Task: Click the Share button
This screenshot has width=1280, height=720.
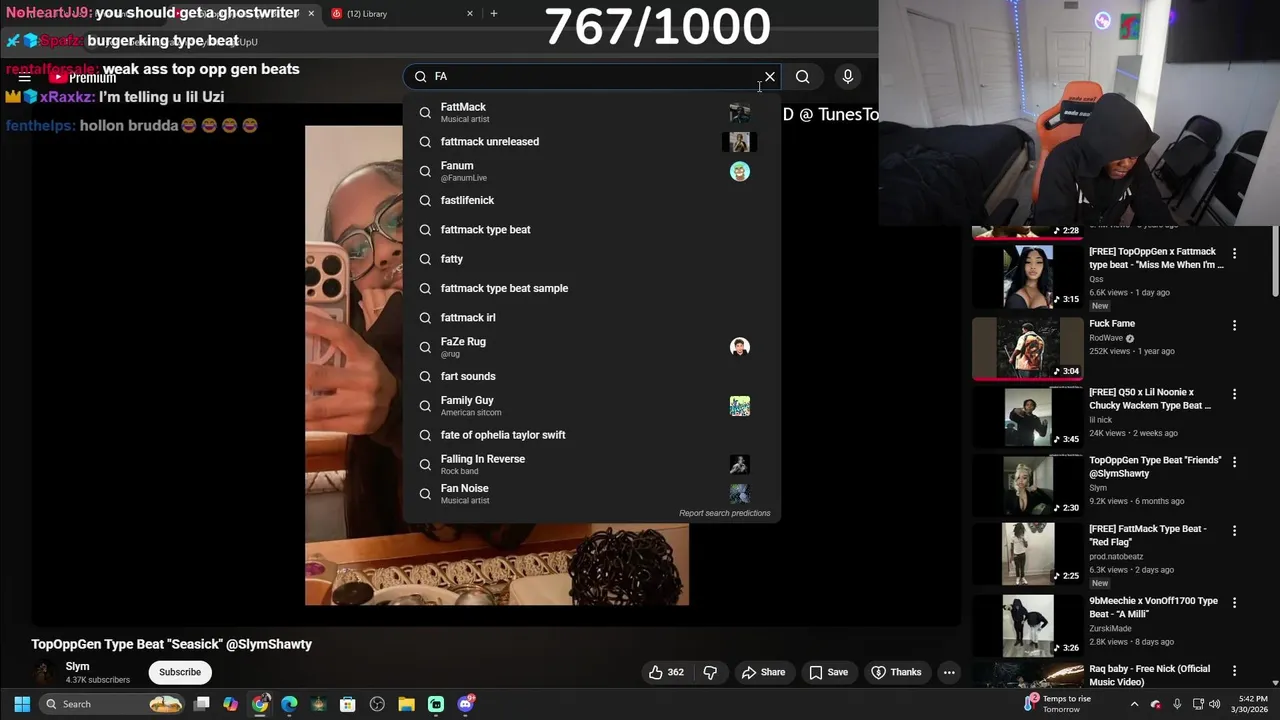Action: point(763,672)
